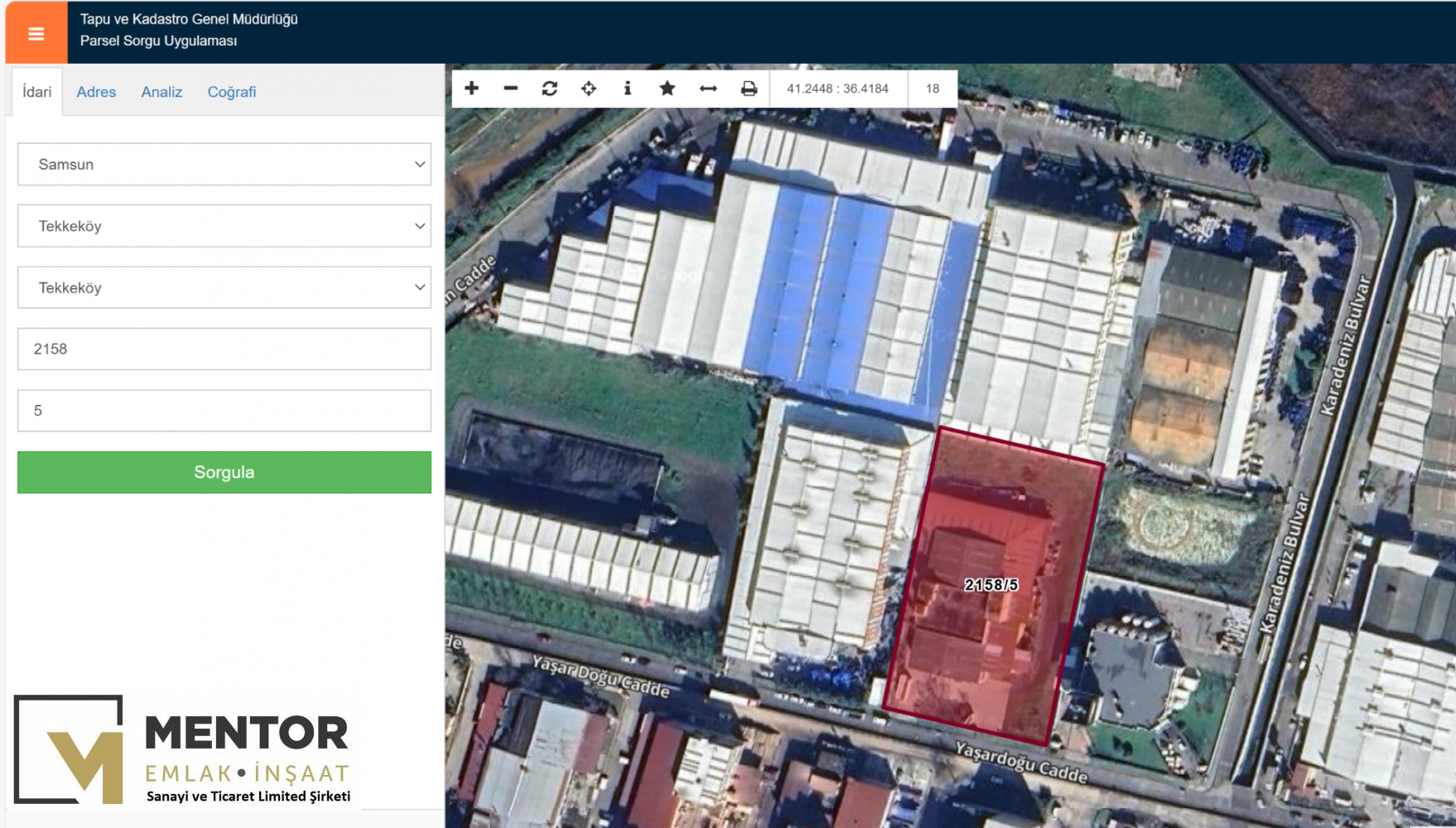Image resolution: width=1456 pixels, height=828 pixels.
Task: Select the measure distance arrows tool
Action: point(708,88)
